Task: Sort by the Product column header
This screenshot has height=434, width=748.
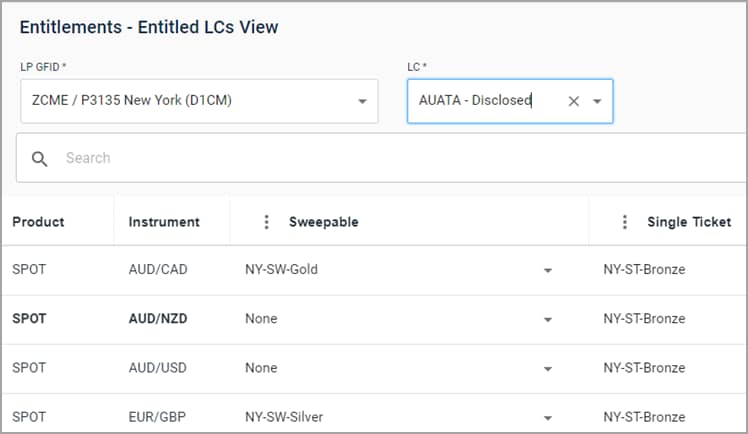Action: [38, 222]
